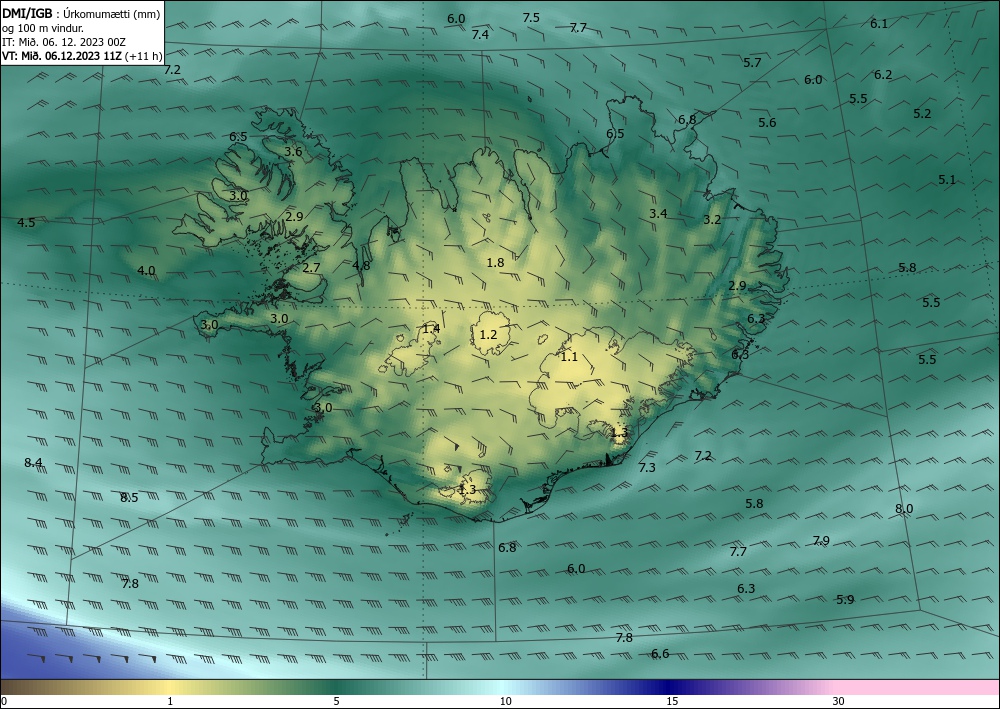Click the 7.4 value label
This screenshot has width=1000, height=709.
[x=480, y=34]
